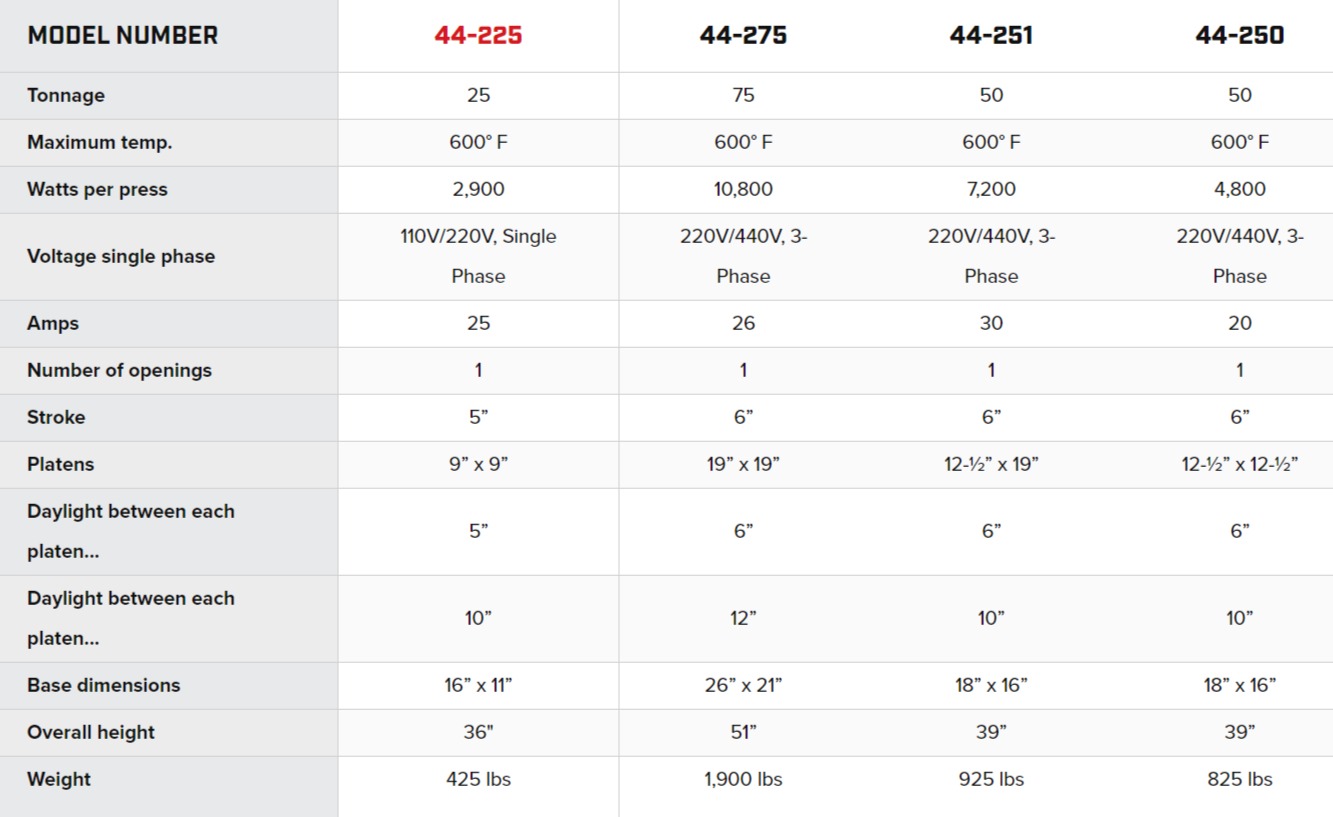The image size is (1333, 817).
Task: Click the Number of openings row label
Action: tap(120, 371)
